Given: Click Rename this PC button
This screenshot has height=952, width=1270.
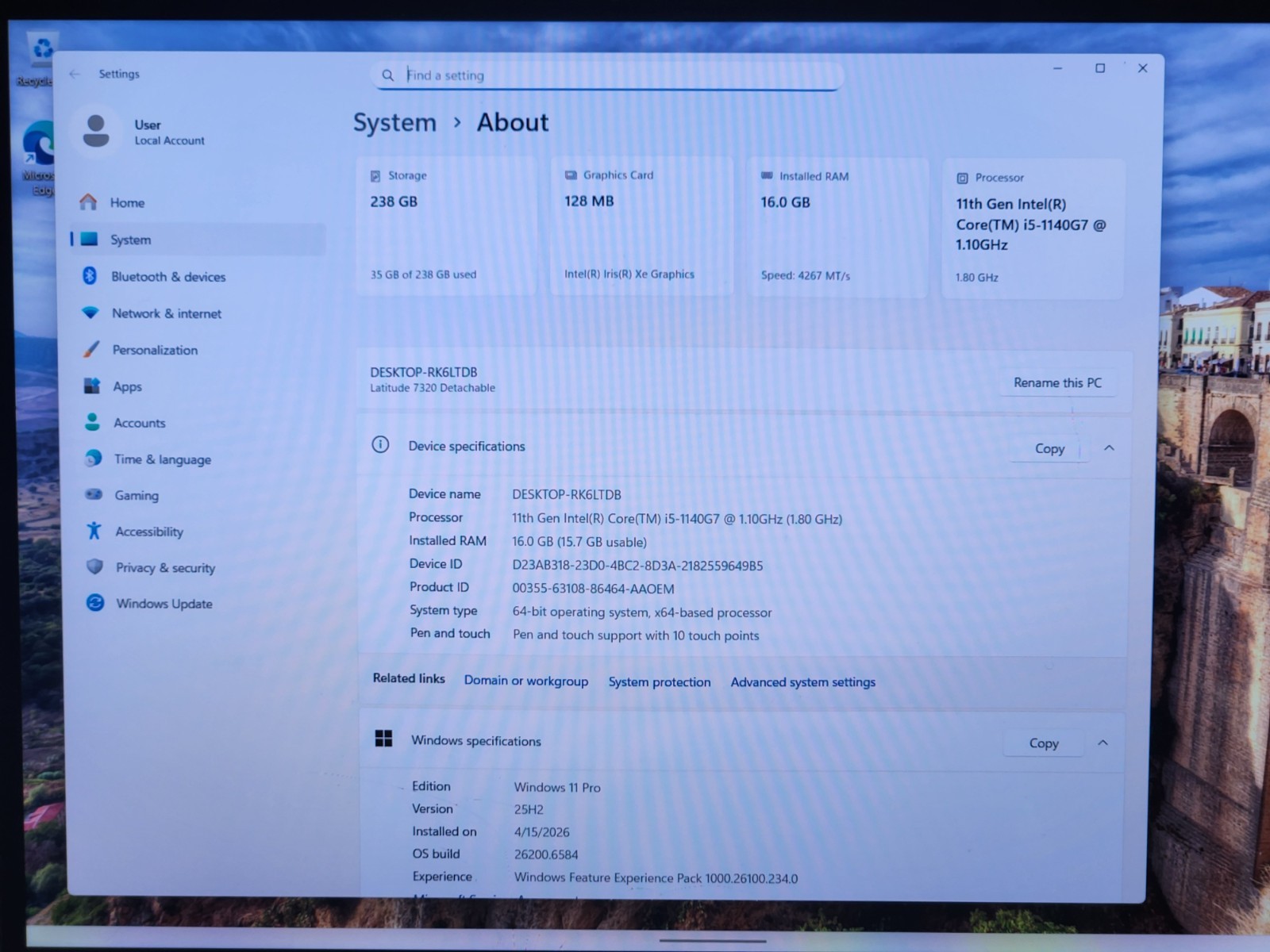Looking at the screenshot, I should click(x=1057, y=382).
